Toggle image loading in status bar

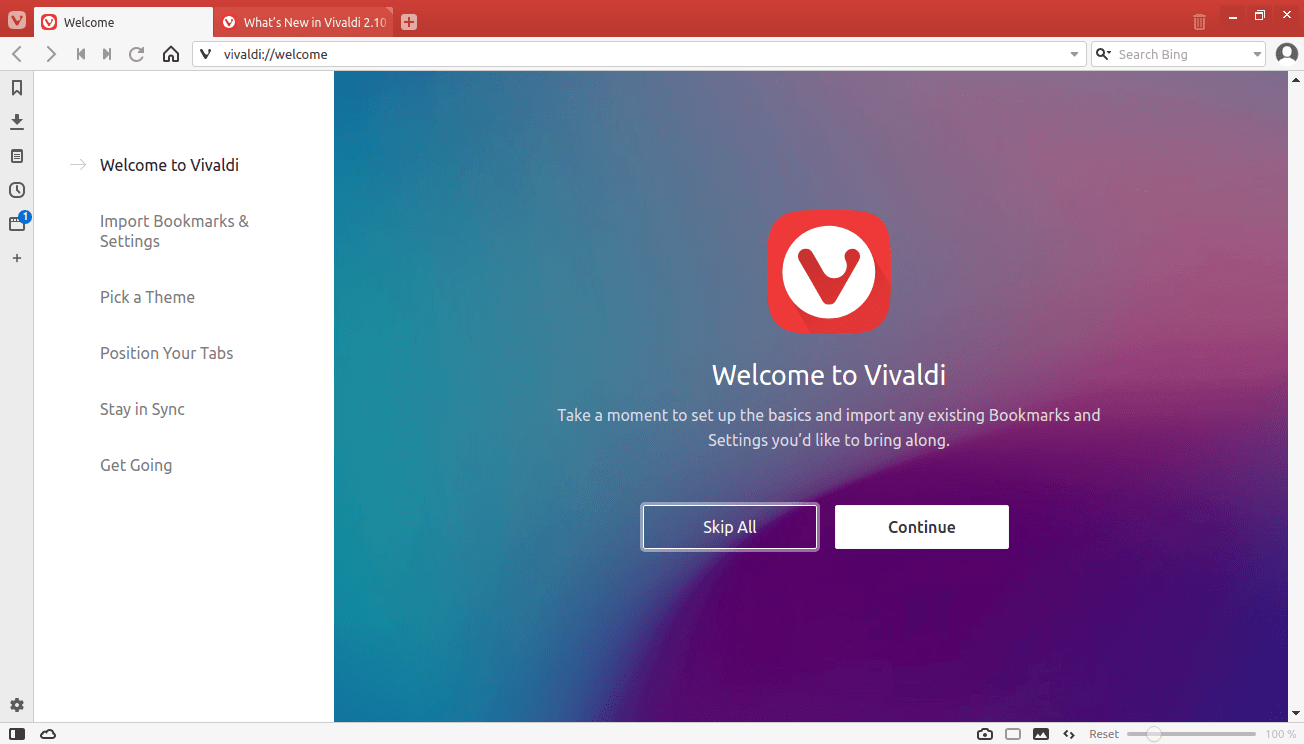pyautogui.click(x=1041, y=734)
